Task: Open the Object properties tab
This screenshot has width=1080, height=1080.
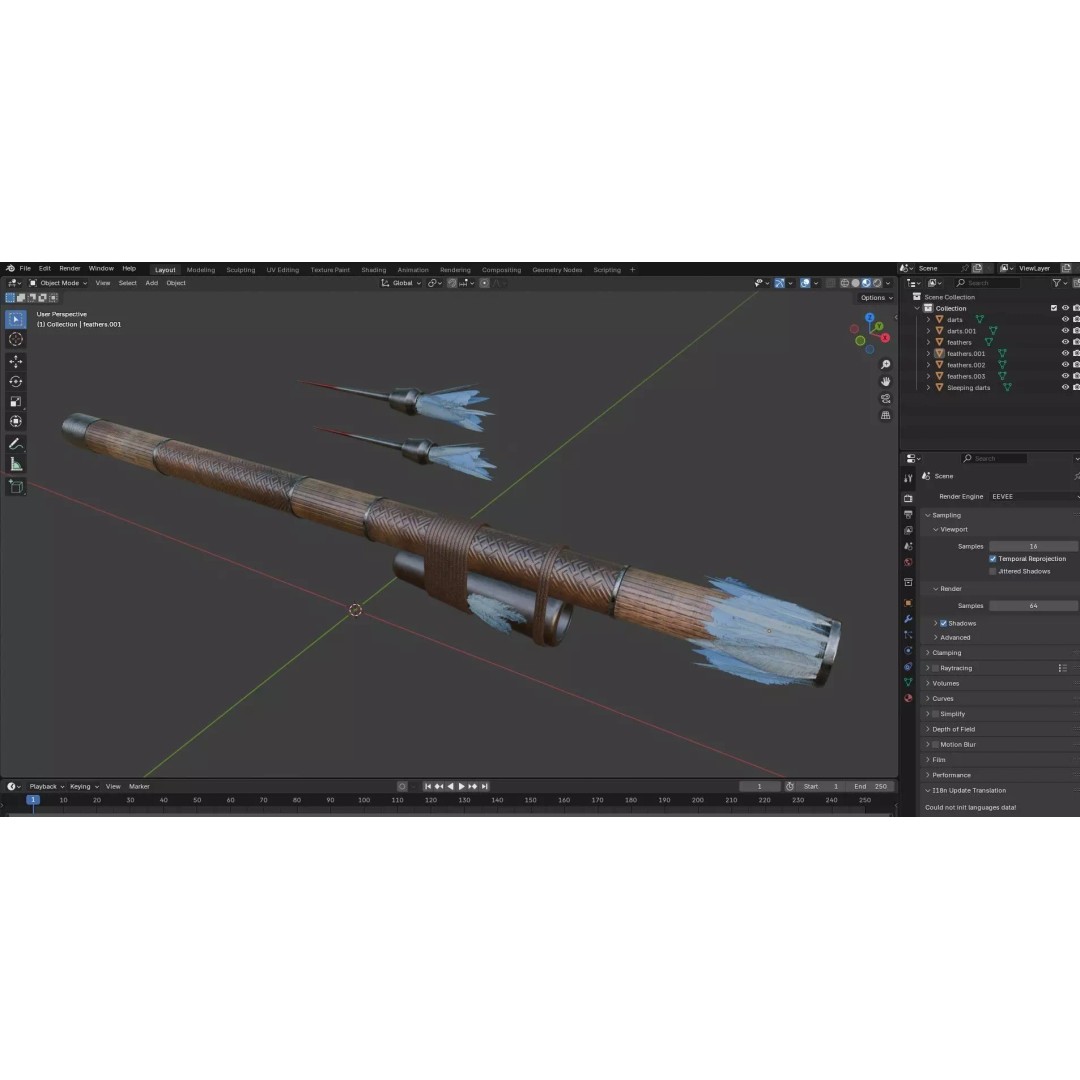Action: (x=908, y=603)
